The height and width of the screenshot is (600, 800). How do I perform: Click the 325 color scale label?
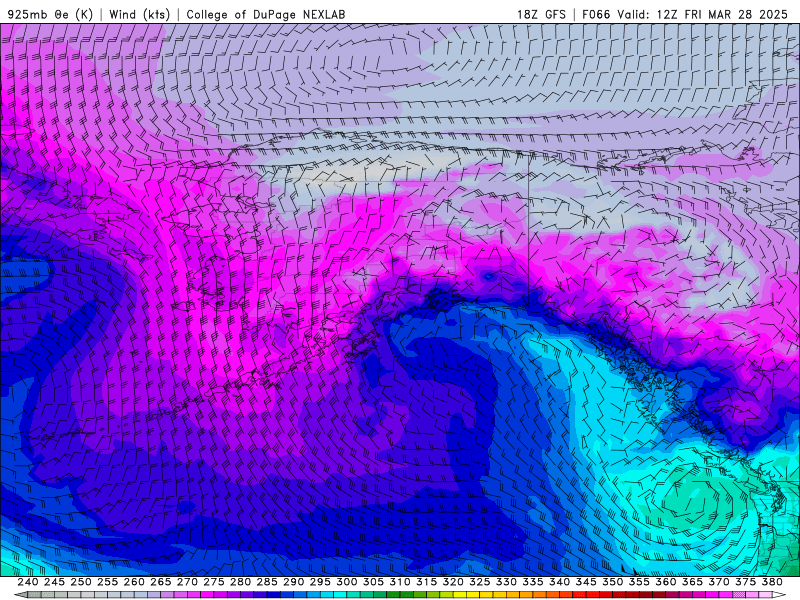click(x=480, y=582)
